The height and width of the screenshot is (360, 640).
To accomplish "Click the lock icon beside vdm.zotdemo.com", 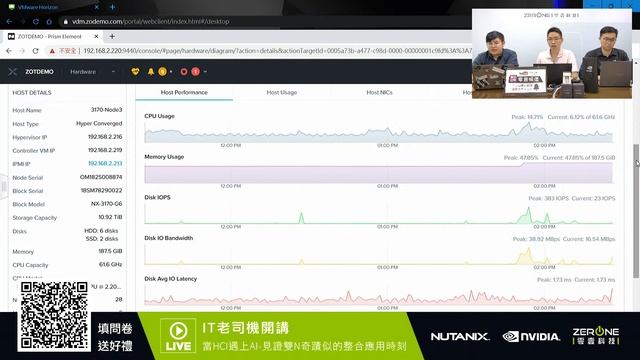I will click(65, 21).
